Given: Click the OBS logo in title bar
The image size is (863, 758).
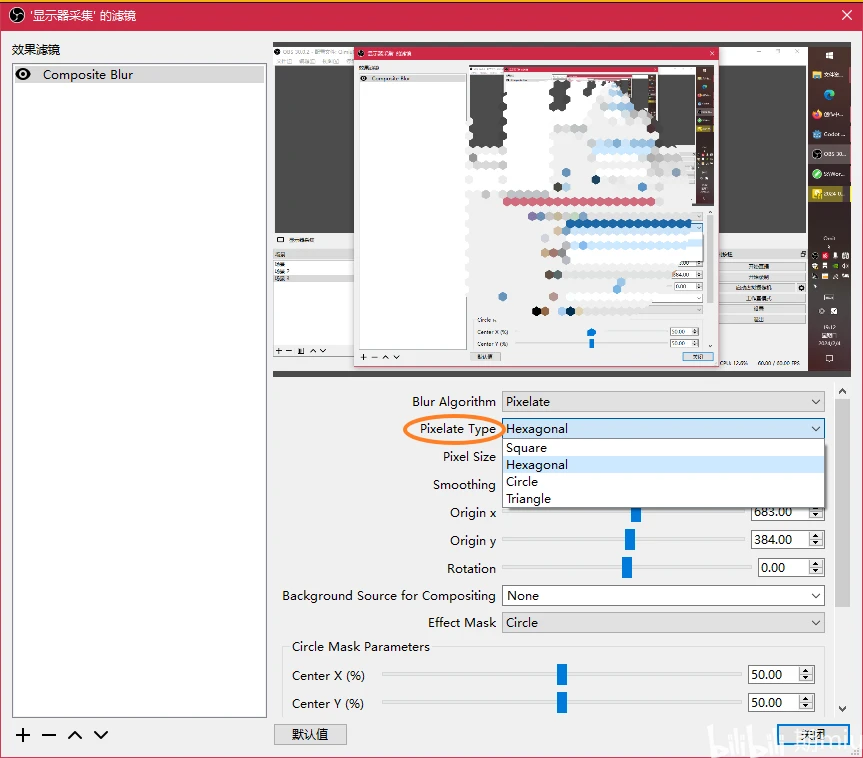Looking at the screenshot, I should (x=17, y=15).
